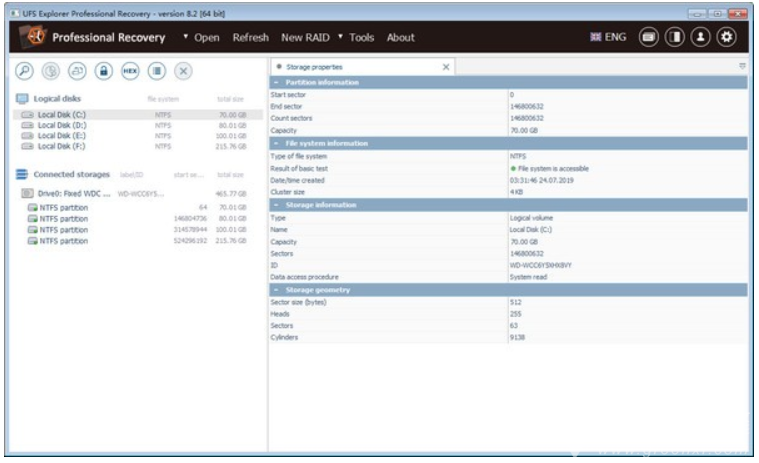The height and width of the screenshot is (463, 759).
Task: Collapse the Partition information section
Action: (x=276, y=83)
